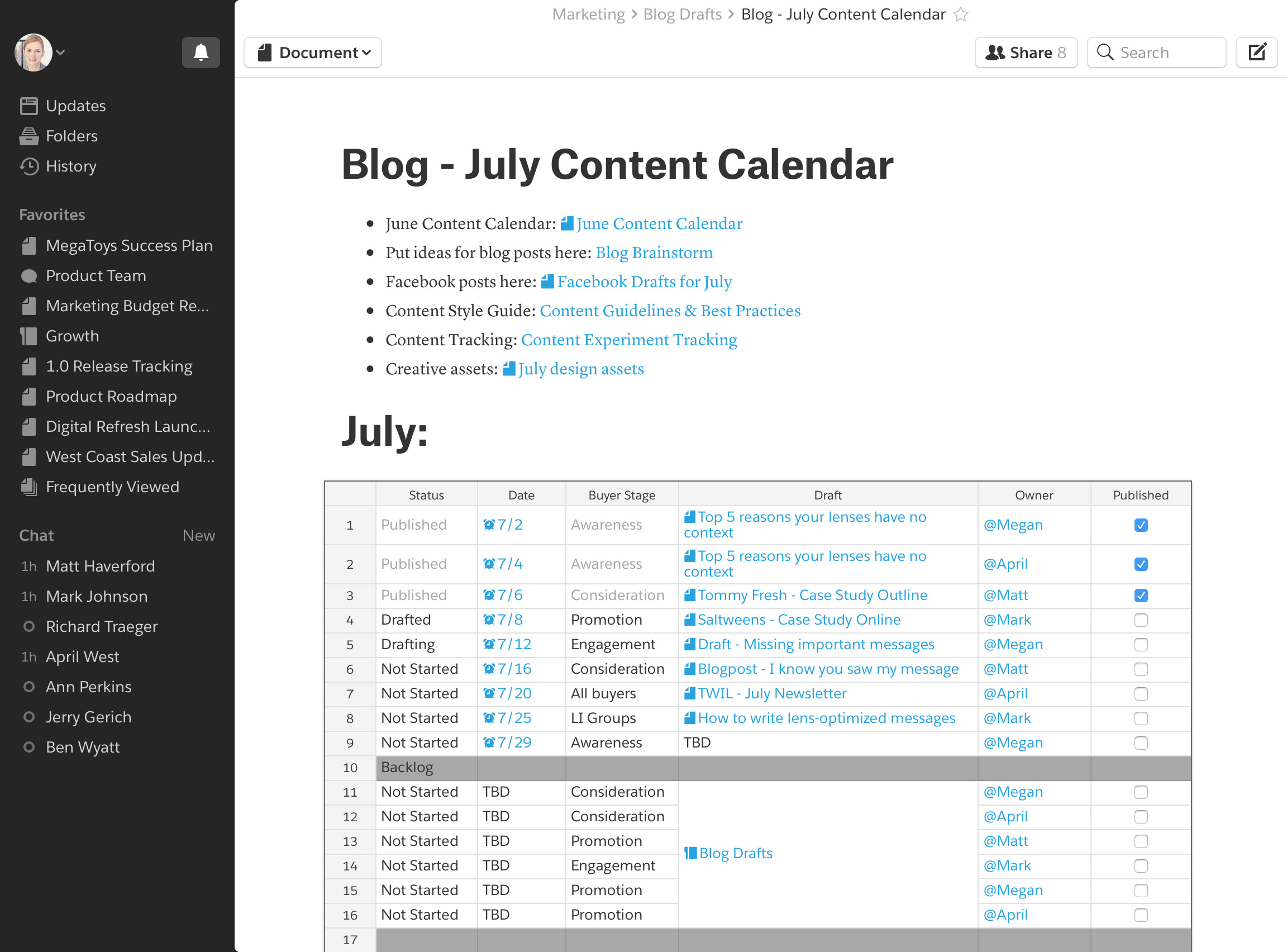Select the Marketing breadcrumb
The width and height of the screenshot is (1287, 952).
(588, 15)
